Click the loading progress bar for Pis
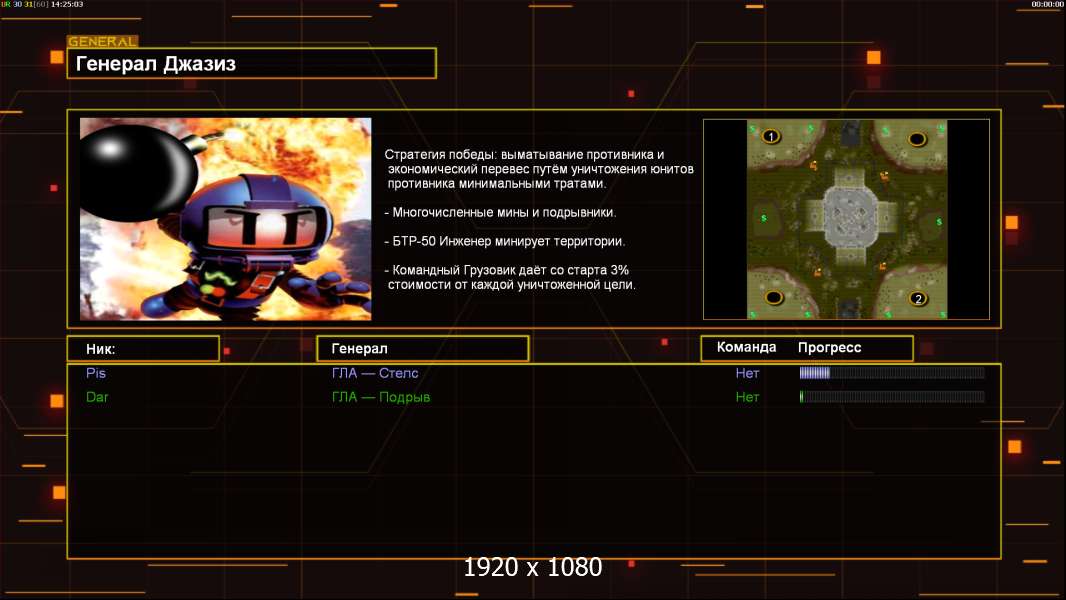 (x=892, y=372)
